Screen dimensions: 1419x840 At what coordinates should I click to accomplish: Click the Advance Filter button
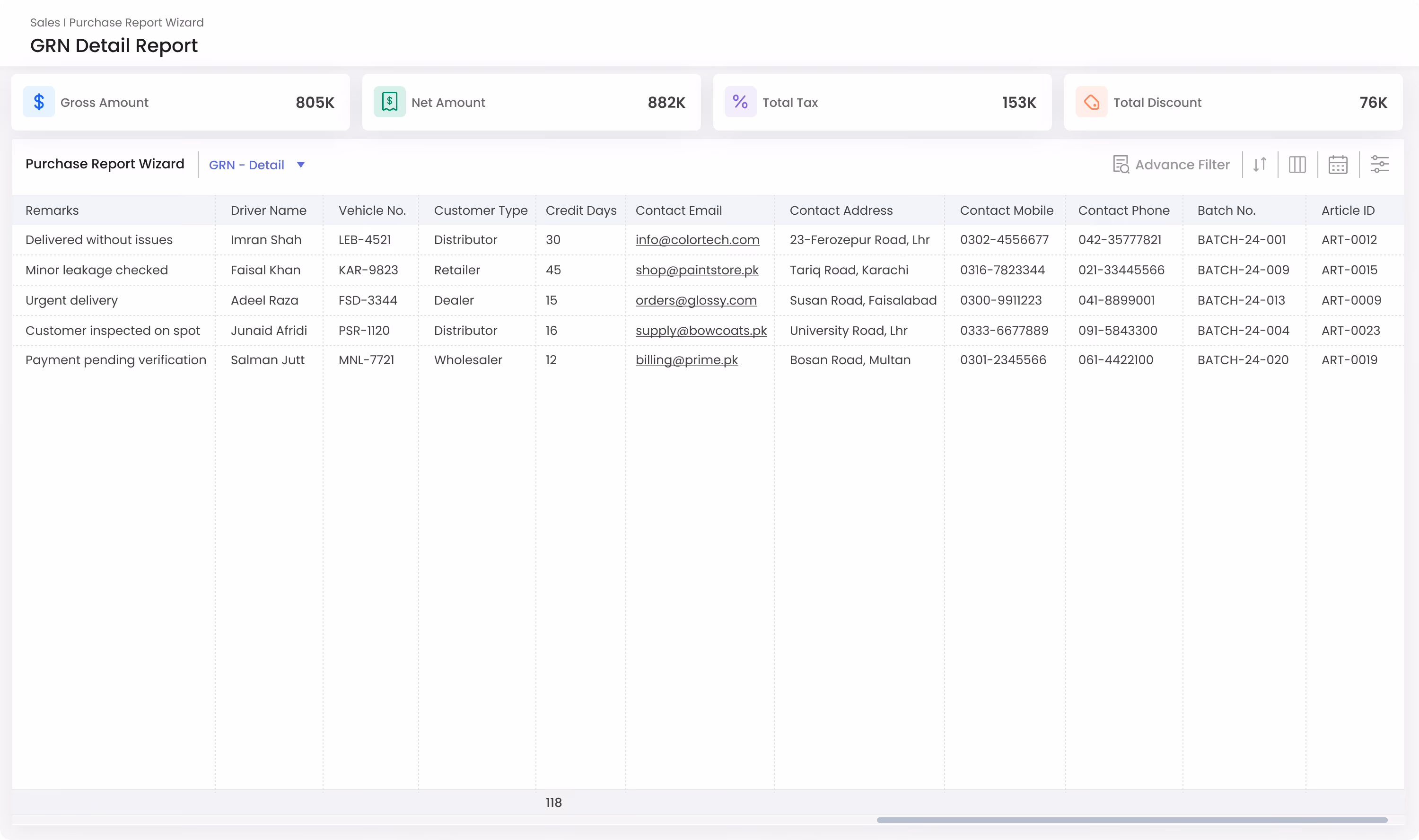coord(1171,164)
